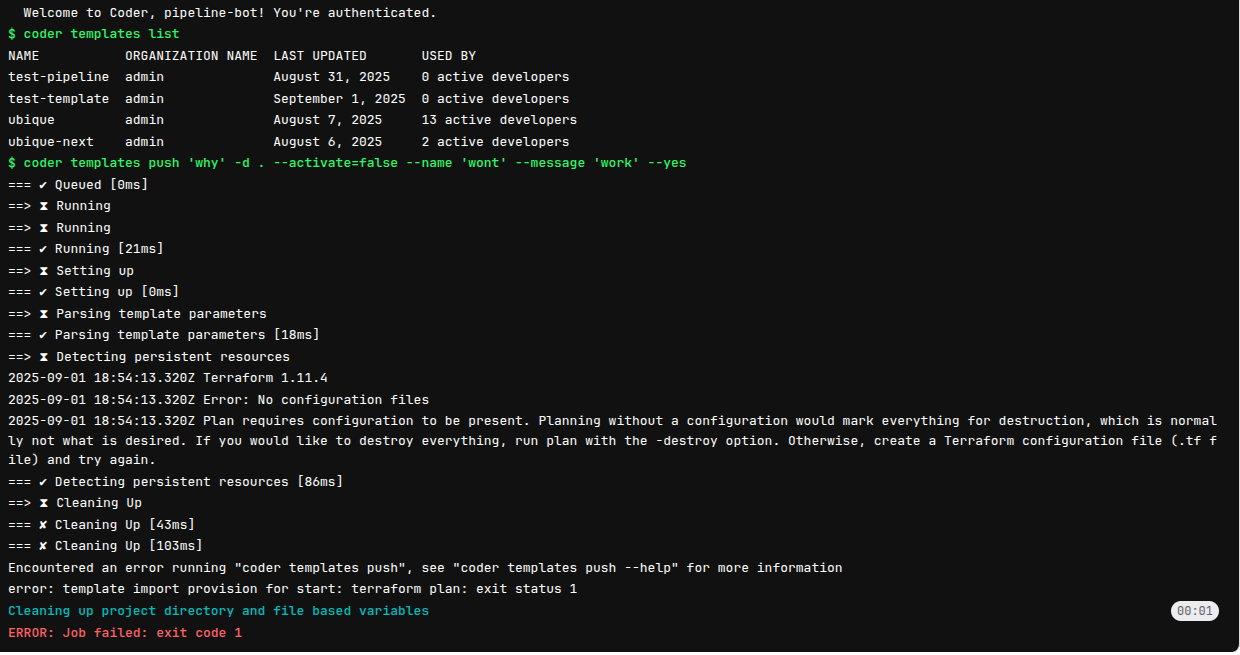Click the hourglass beside the untimed Cleaning Up
This screenshot has height=655, width=1240.
(x=43, y=503)
